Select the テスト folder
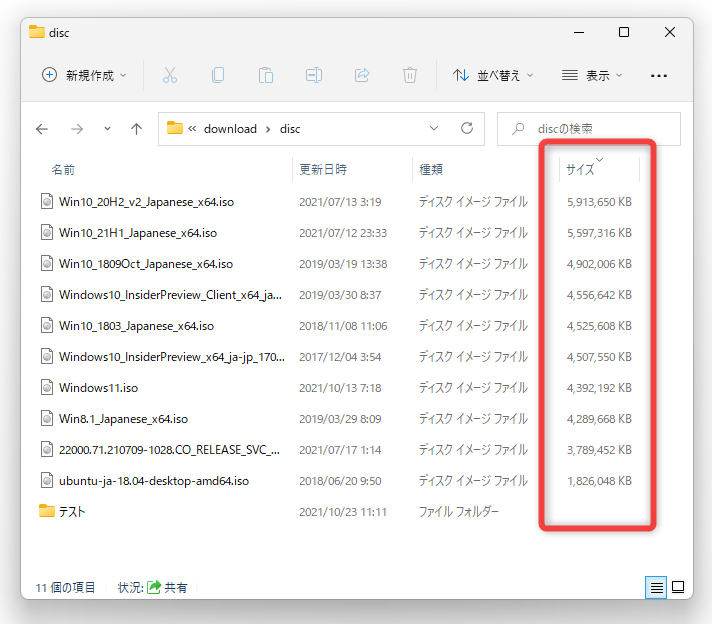Viewport: 712px width, 624px height. [72, 512]
